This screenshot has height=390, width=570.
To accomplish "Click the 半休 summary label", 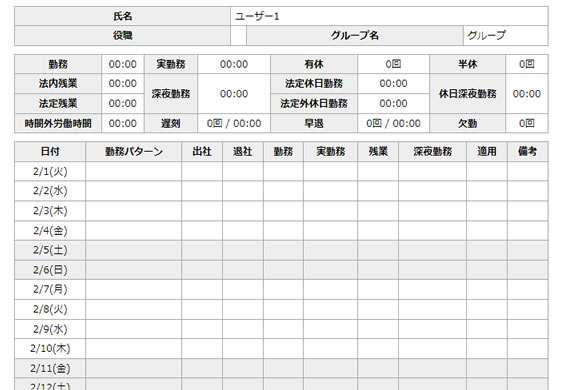I will (x=467, y=64).
